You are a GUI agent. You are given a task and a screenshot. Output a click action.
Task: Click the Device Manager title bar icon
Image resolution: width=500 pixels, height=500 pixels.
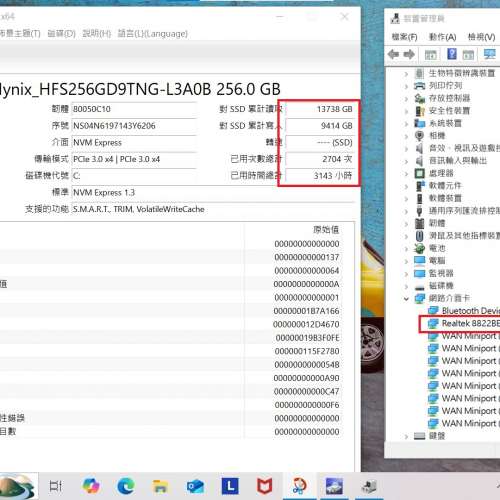[395, 18]
